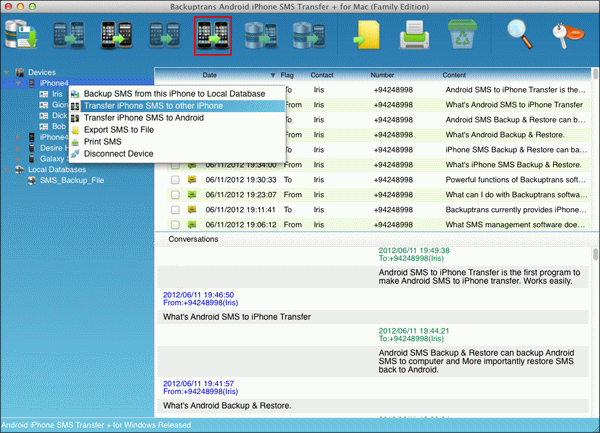Click 'Powerful functions of Backuptrans soft…' content
The image size is (600, 433).
(x=515, y=180)
